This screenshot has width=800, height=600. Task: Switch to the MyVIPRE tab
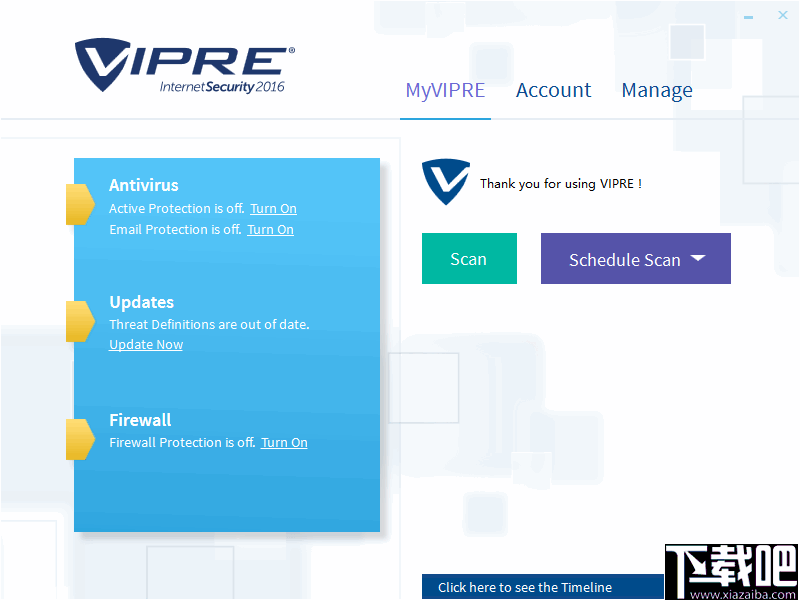[x=445, y=90]
